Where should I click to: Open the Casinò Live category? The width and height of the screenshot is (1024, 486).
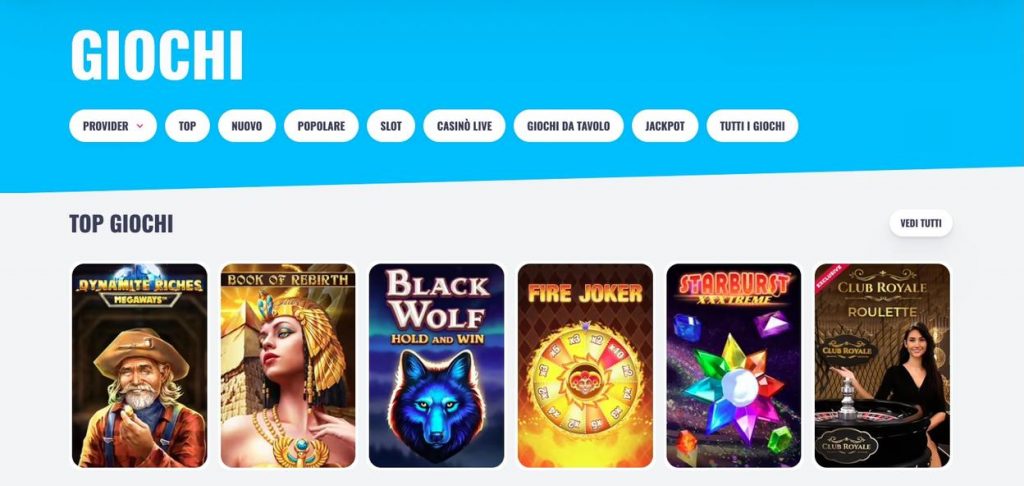click(x=464, y=126)
